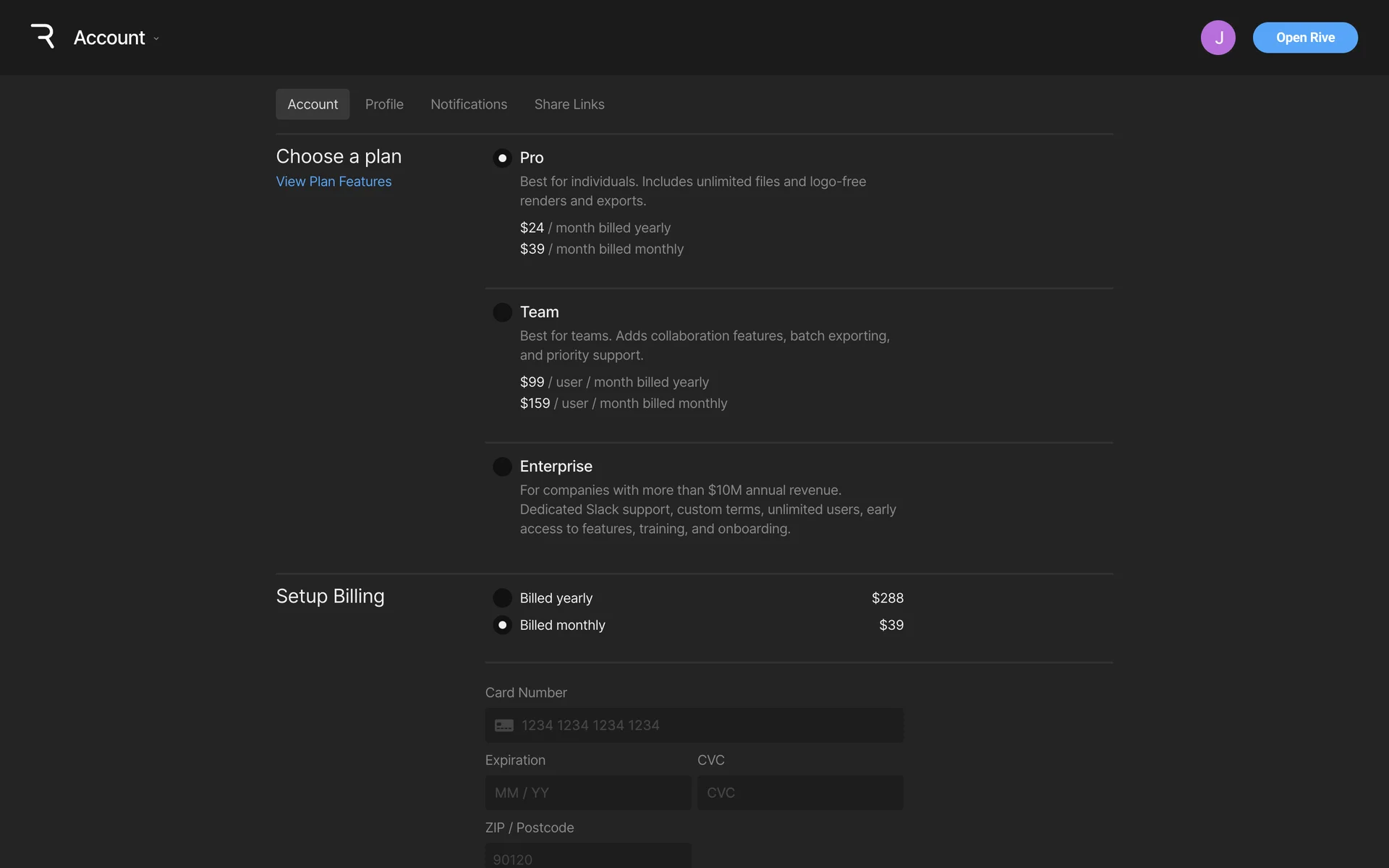Click the Rive logo icon
This screenshot has height=868, width=1389.
tap(43, 37)
